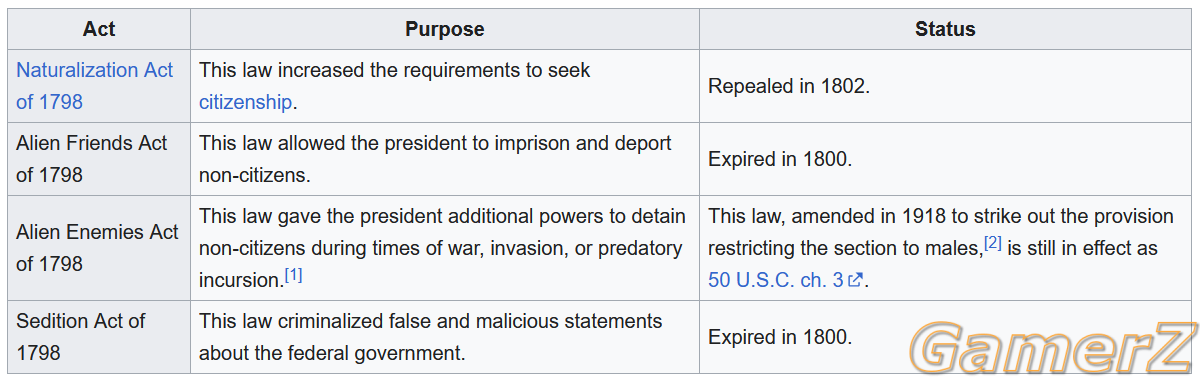
Task: Click the Sedition Act of 1798 cell
Action: point(99,337)
